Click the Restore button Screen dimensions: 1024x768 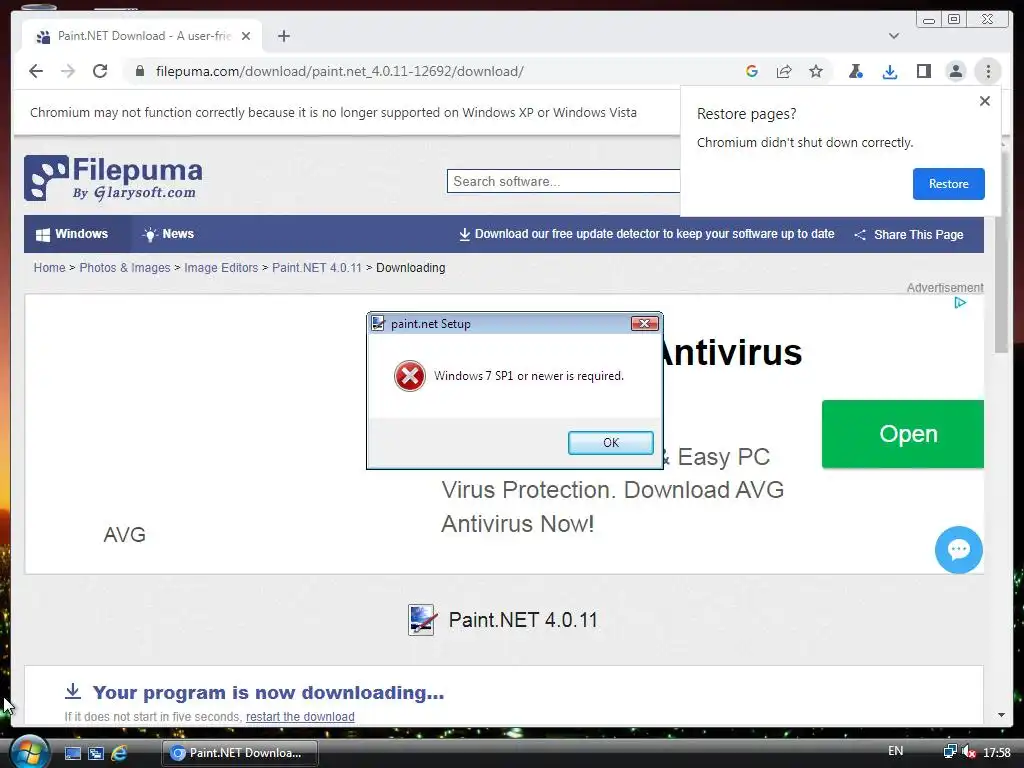tap(948, 184)
